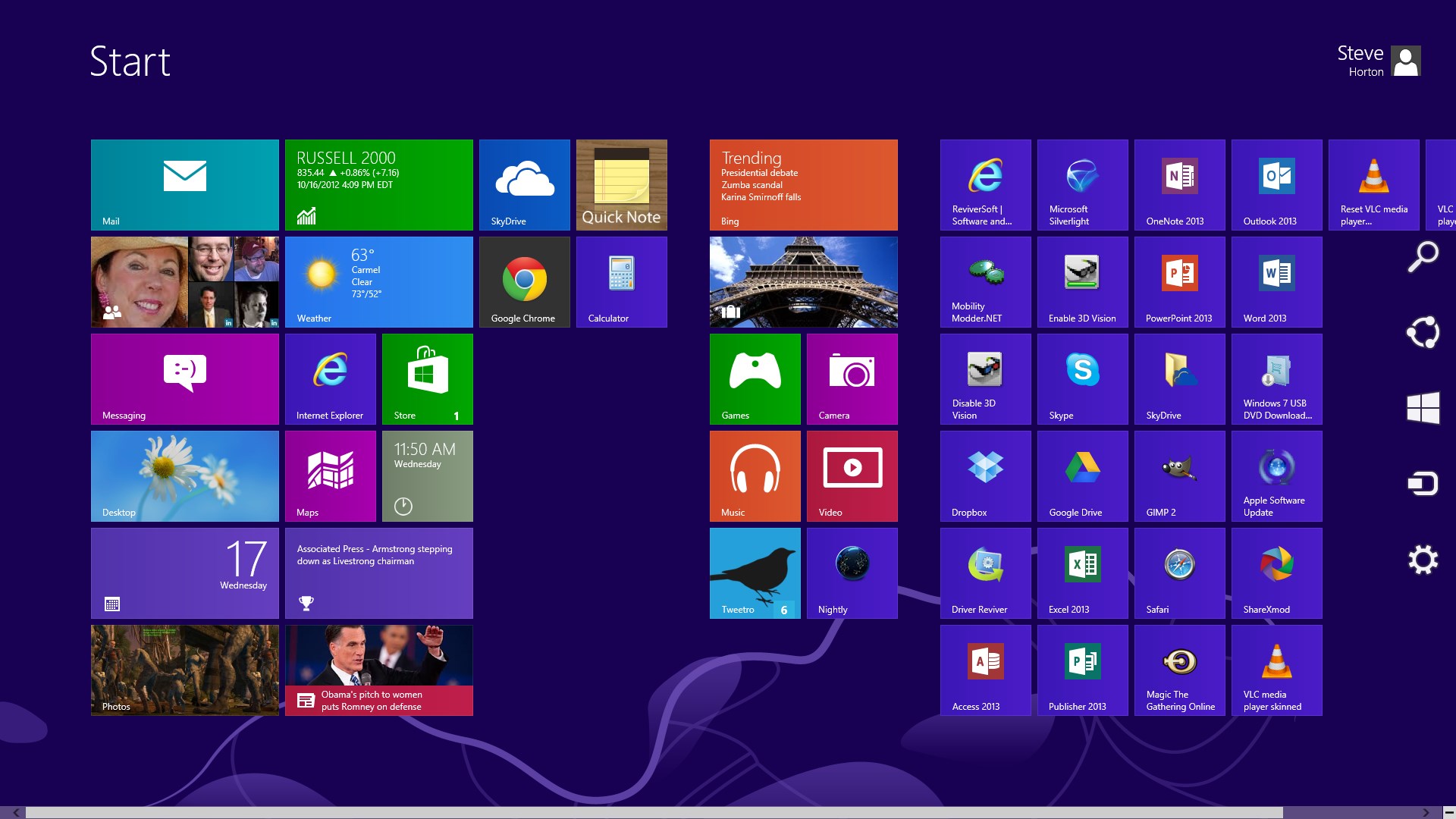Screen dimensions: 1456x819
Task: Launch Word 2013 tile
Action: click(1277, 282)
